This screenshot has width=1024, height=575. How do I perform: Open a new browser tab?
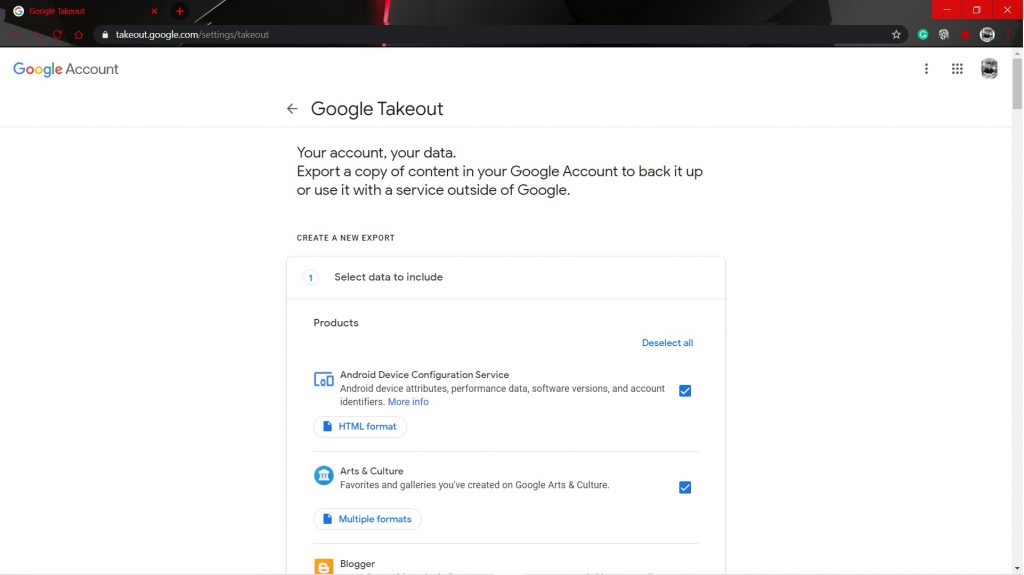[x=180, y=11]
